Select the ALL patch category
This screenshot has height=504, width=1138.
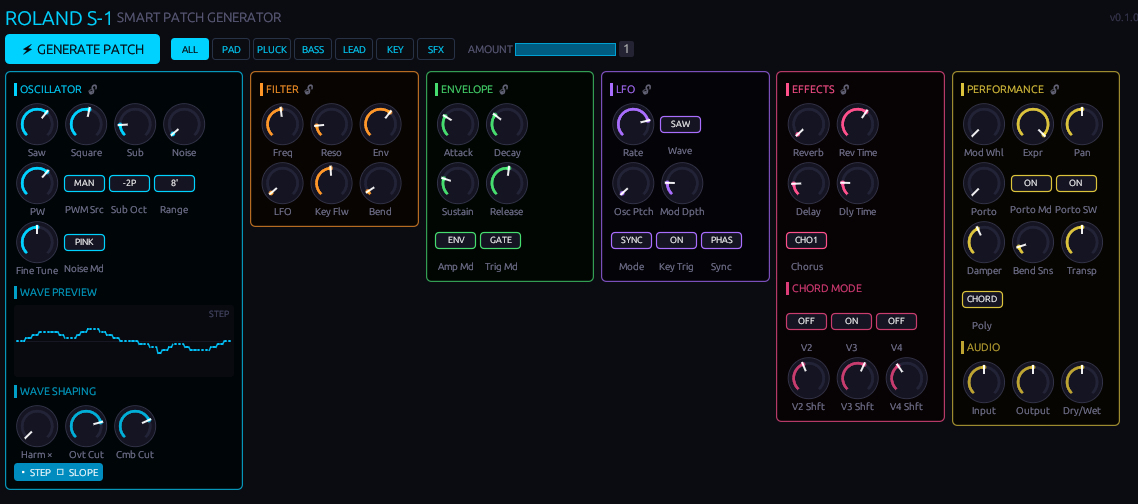(x=190, y=49)
